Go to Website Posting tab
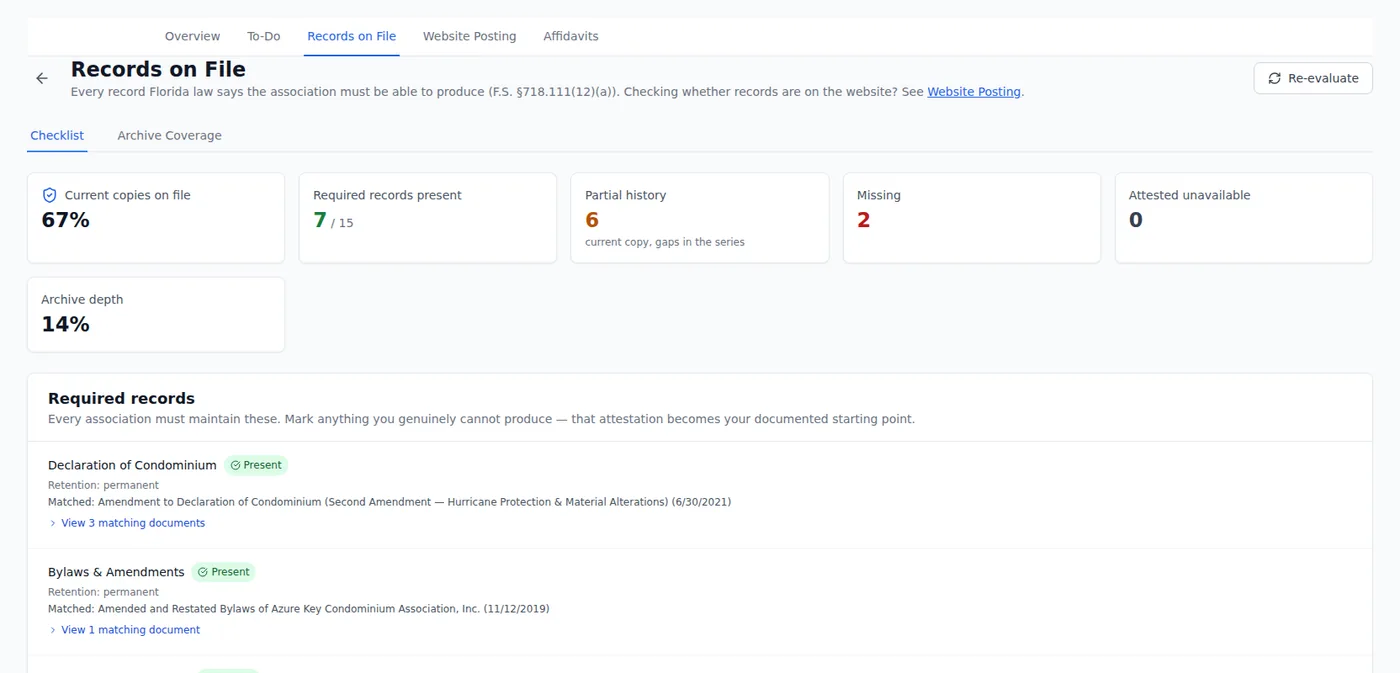The width and height of the screenshot is (1400, 673). tap(470, 36)
